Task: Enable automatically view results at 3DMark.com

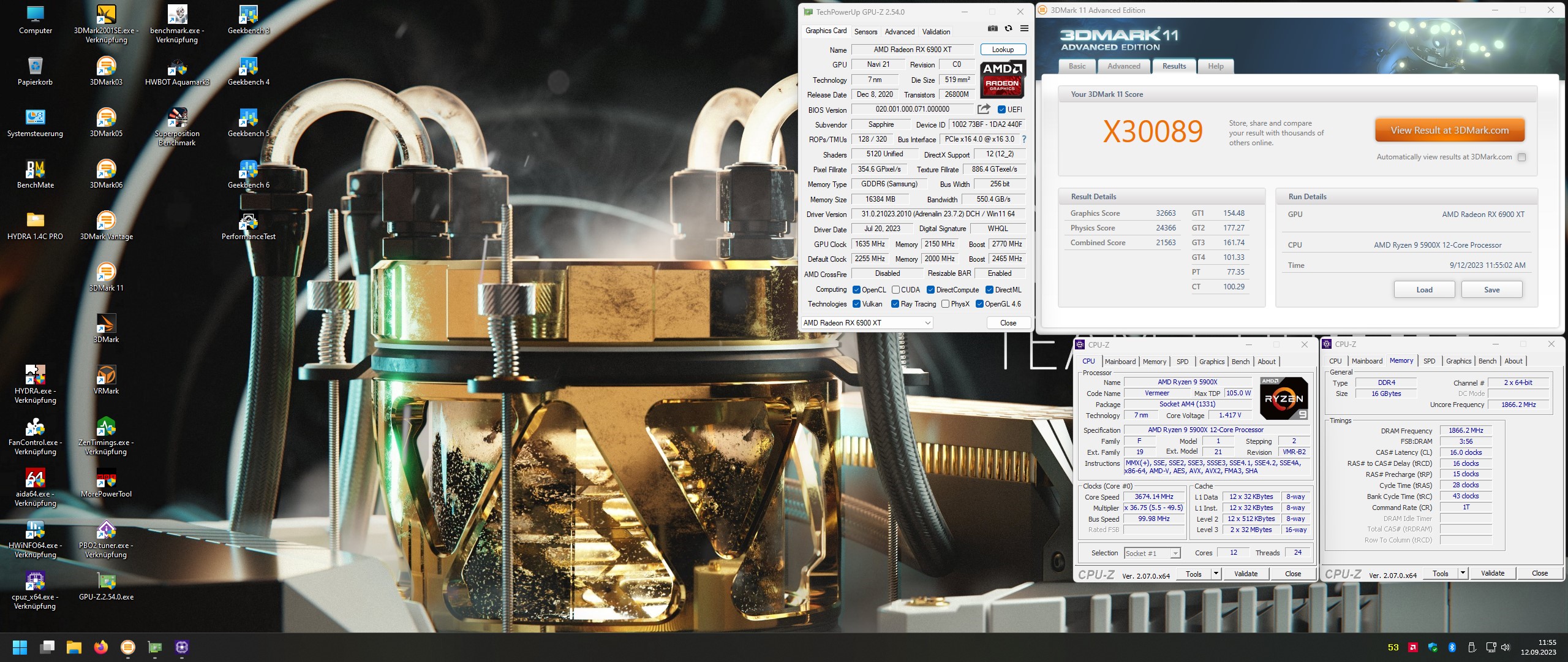Action: pyautogui.click(x=1521, y=157)
